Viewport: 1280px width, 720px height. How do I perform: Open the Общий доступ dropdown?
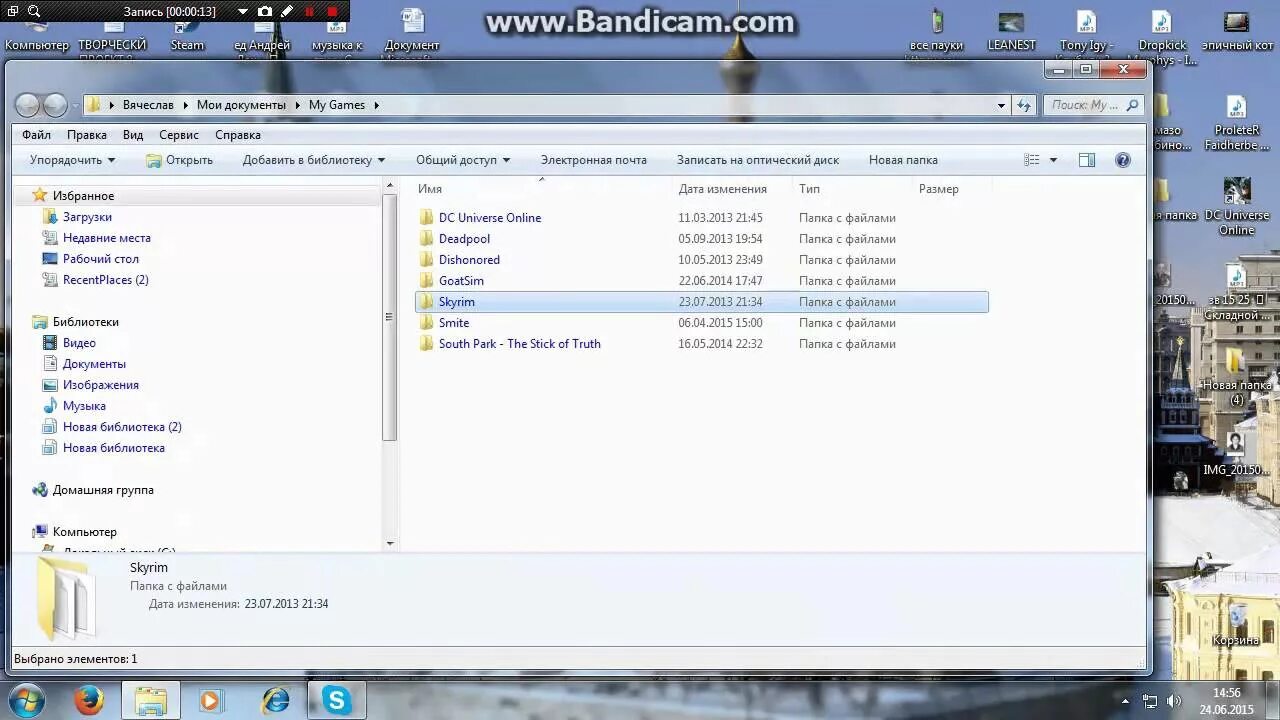[x=463, y=160]
